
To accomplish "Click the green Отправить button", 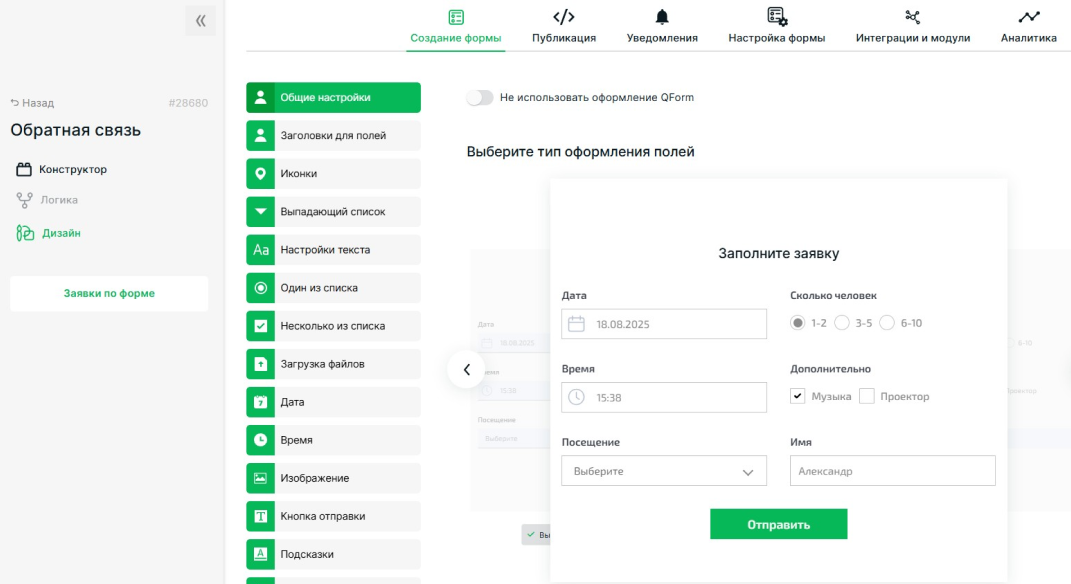I will (x=778, y=524).
